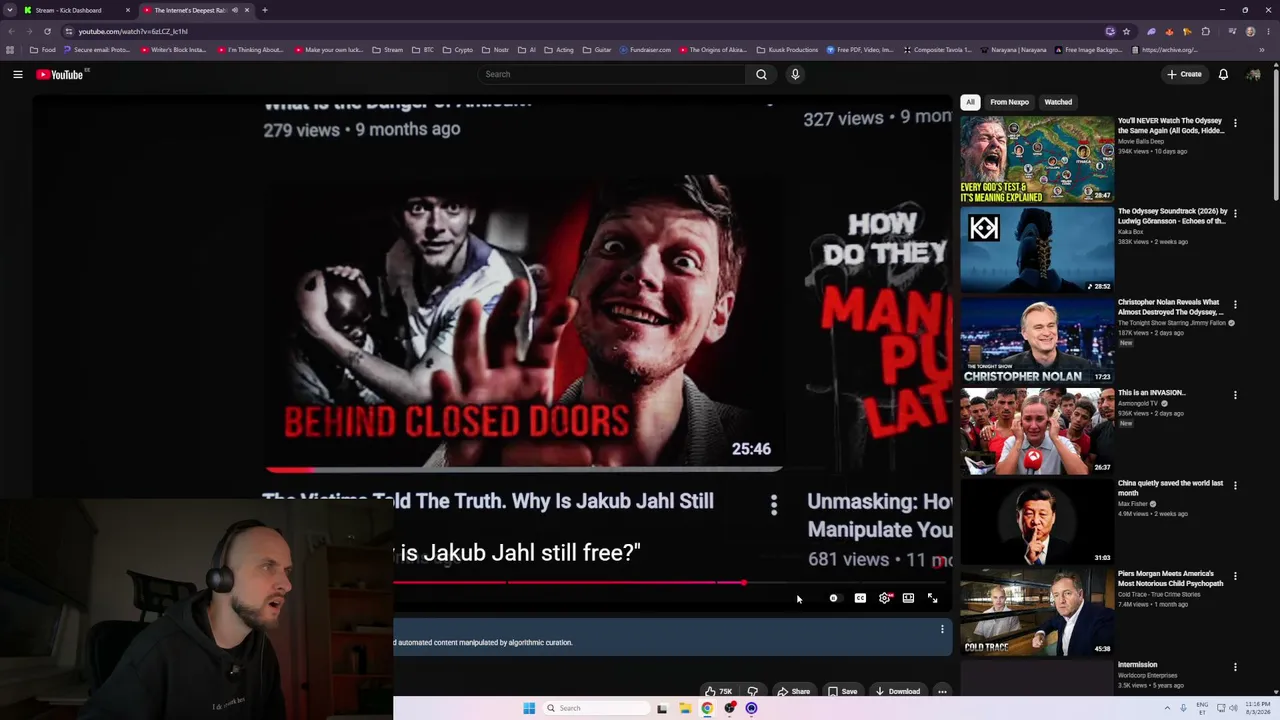Open the YouTube guide hamburger menu

coord(18,74)
